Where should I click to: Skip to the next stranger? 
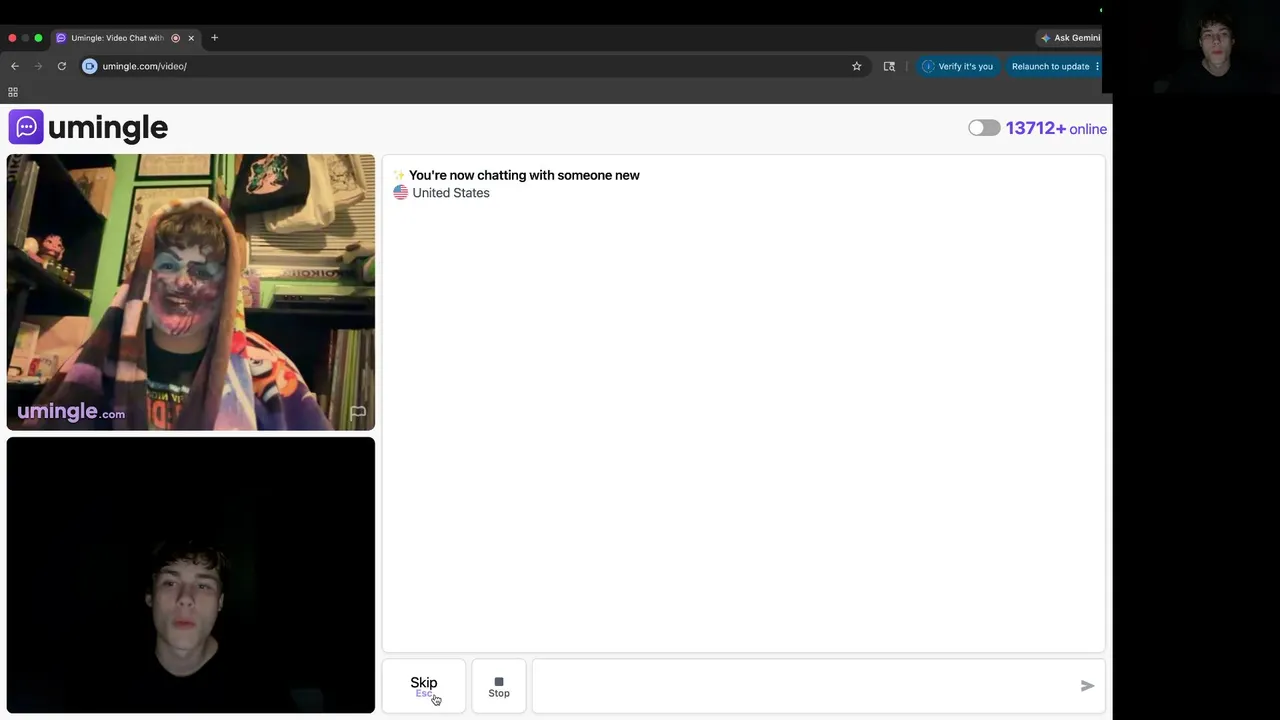coord(424,686)
